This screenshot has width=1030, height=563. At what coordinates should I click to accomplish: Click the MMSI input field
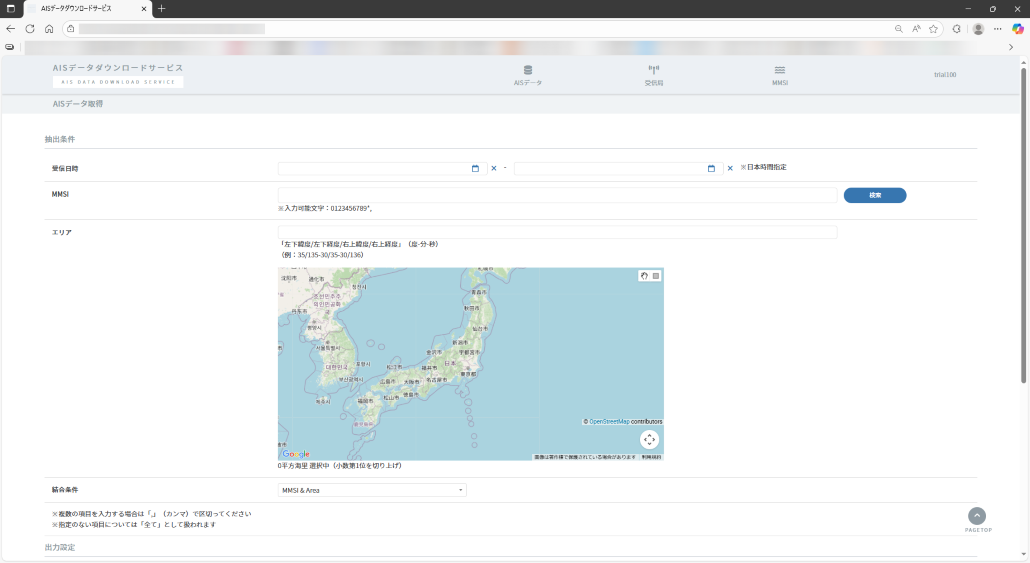point(557,195)
